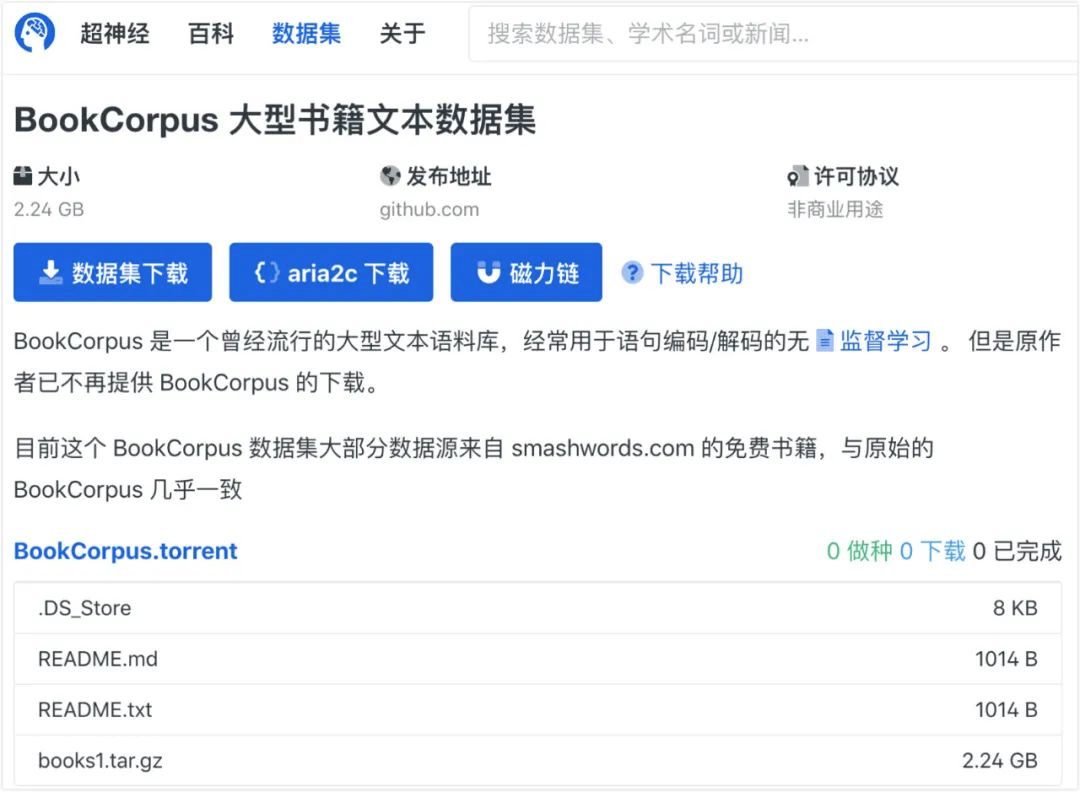
Task: Click the 0 做种 seeding count
Action: pyautogui.click(x=859, y=551)
